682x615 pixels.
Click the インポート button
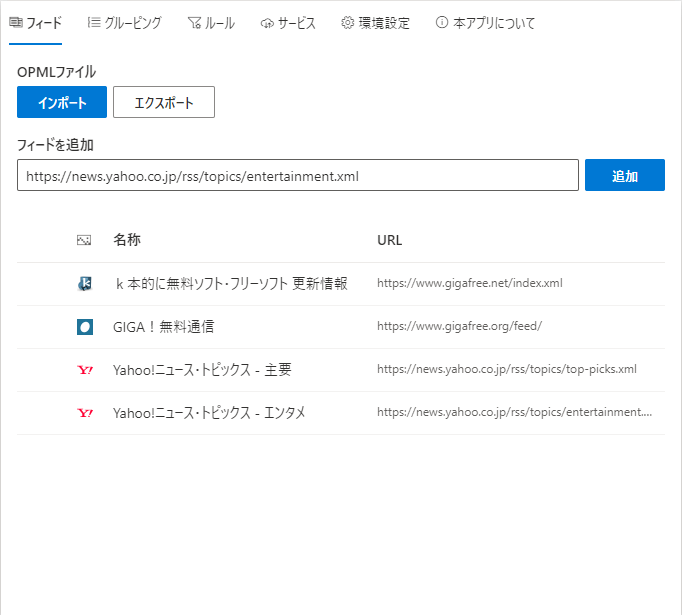62,102
